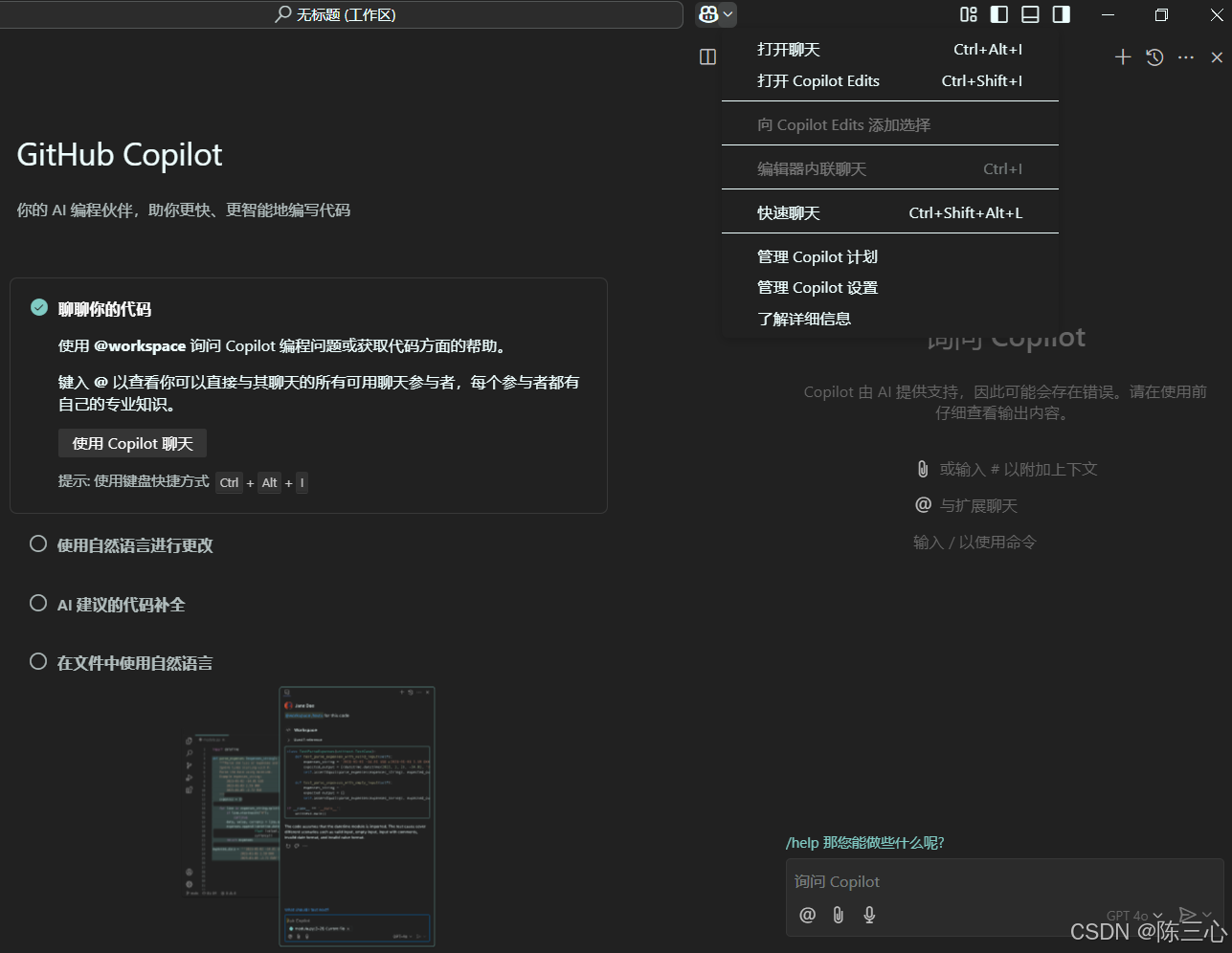The height and width of the screenshot is (953, 1232).
Task: Click the walkthrough preview screenshot thumbnail
Action: (310, 816)
